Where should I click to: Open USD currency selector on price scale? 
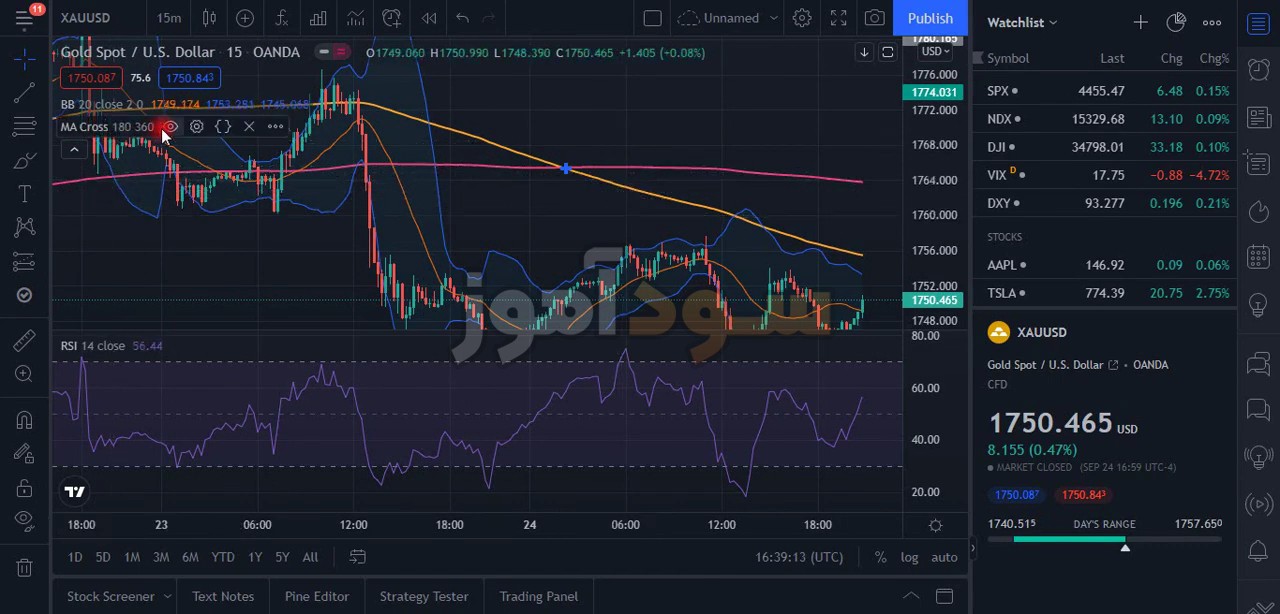pos(936,51)
